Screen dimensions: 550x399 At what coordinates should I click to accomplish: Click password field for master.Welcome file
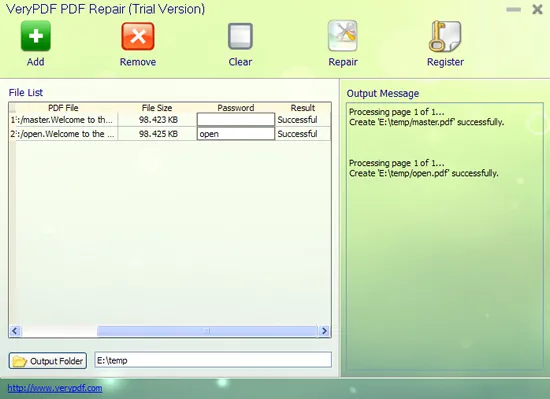[x=236, y=120]
